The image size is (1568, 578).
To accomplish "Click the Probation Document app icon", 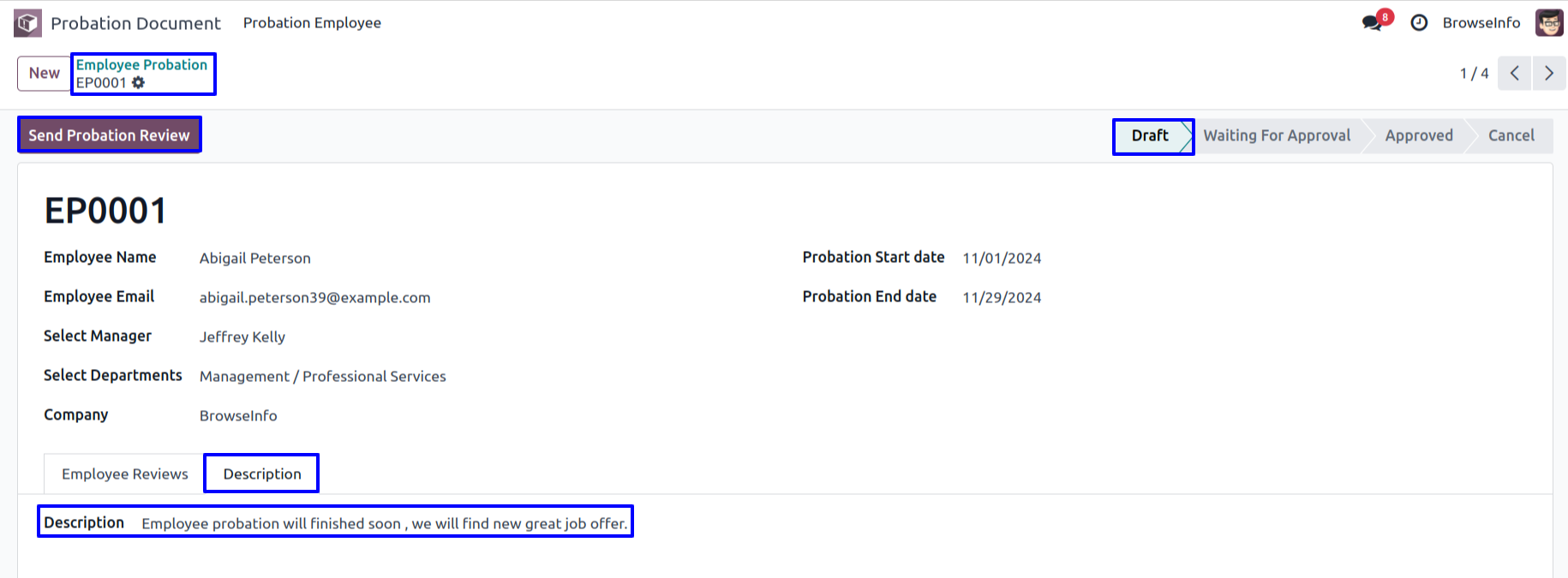I will pos(27,23).
